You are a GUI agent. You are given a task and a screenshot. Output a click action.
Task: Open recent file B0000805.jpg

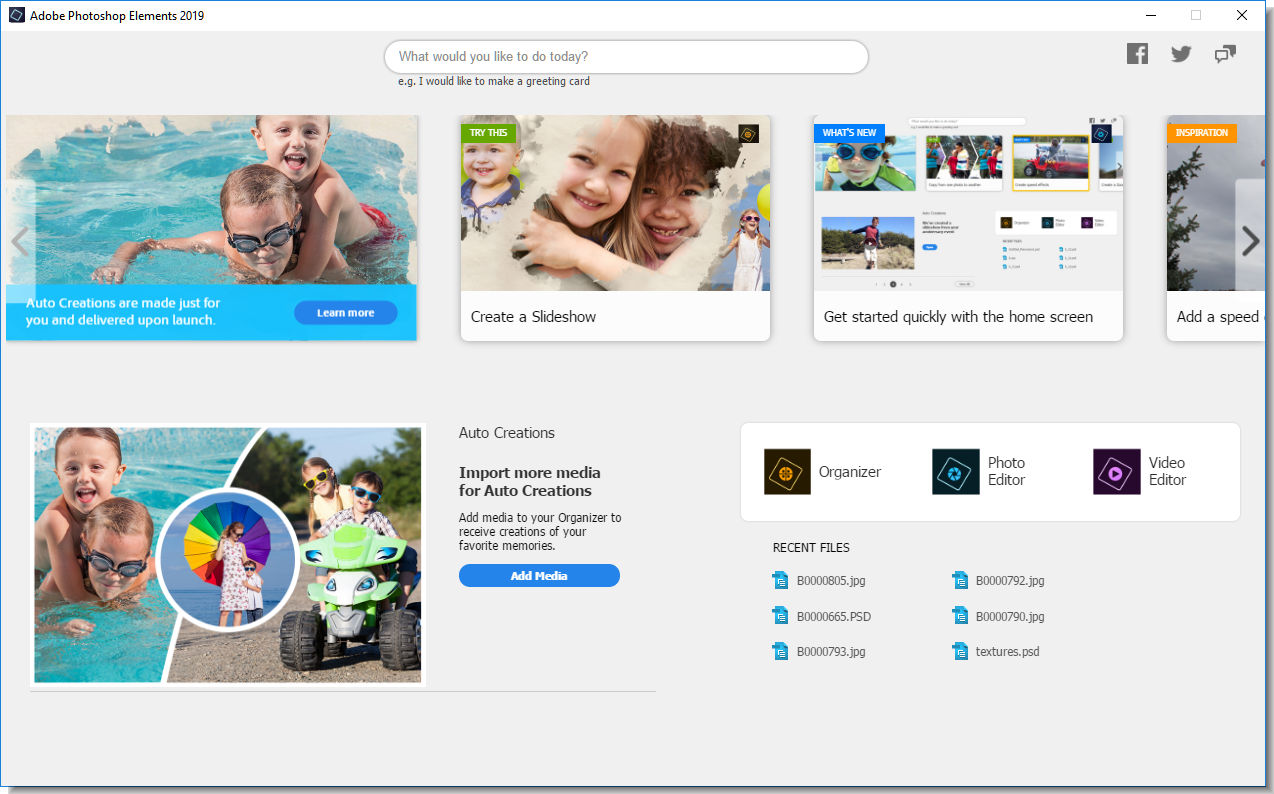pos(821,580)
